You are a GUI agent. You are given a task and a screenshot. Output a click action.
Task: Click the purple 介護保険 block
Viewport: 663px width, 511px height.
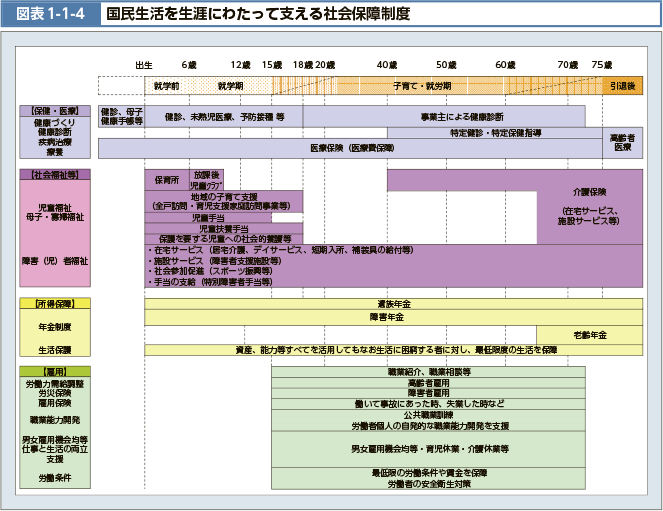[590, 205]
